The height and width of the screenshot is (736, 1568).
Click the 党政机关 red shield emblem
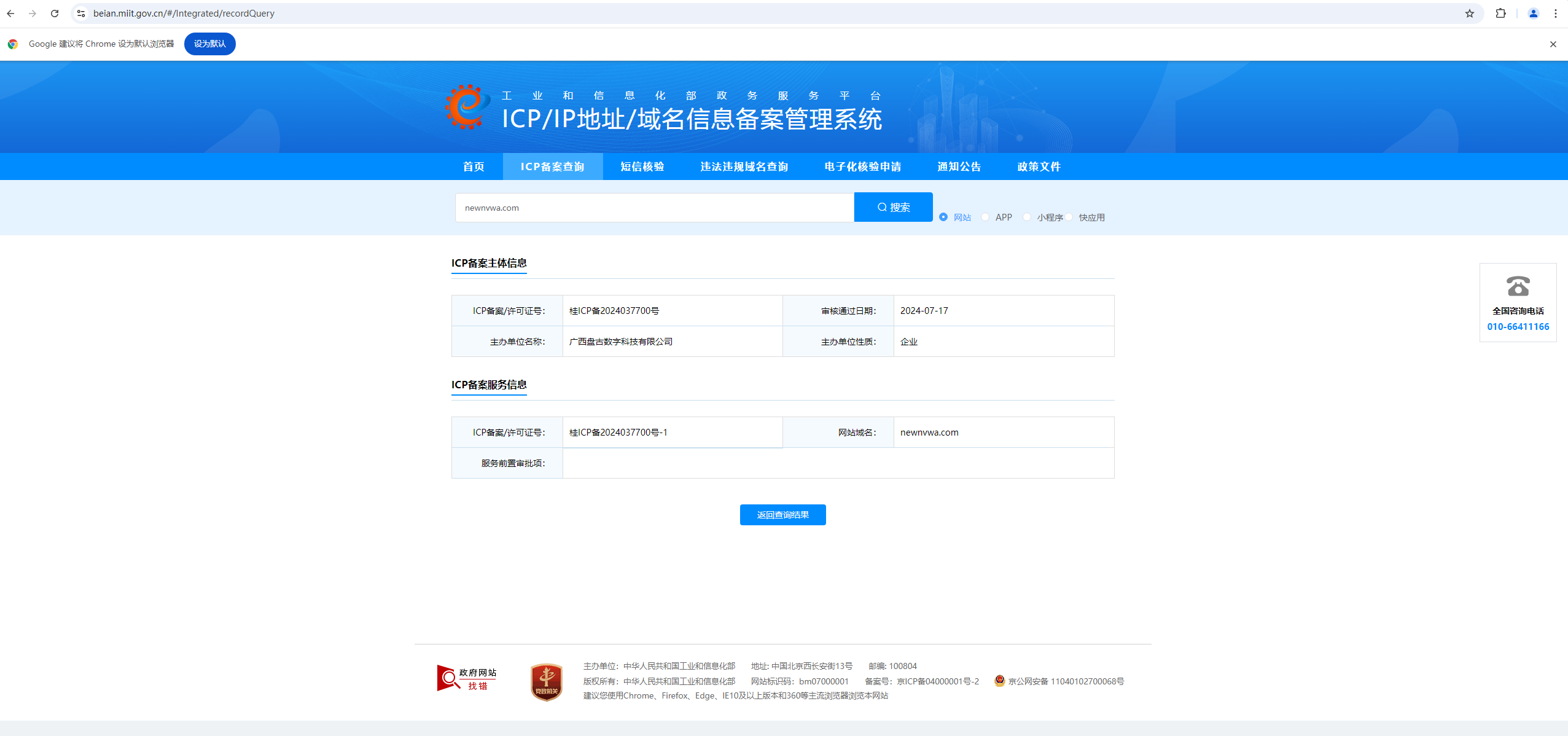coord(546,681)
